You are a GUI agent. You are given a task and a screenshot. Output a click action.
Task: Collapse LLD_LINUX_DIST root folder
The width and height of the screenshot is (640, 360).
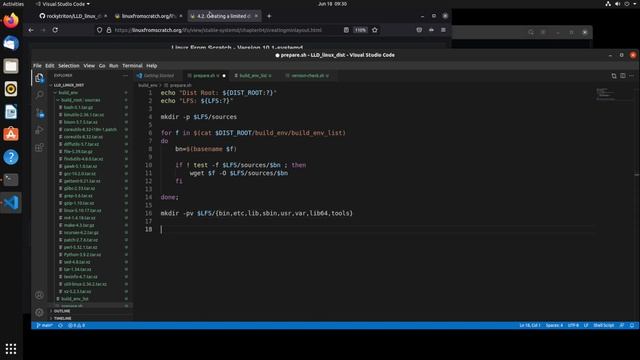click(x=69, y=85)
